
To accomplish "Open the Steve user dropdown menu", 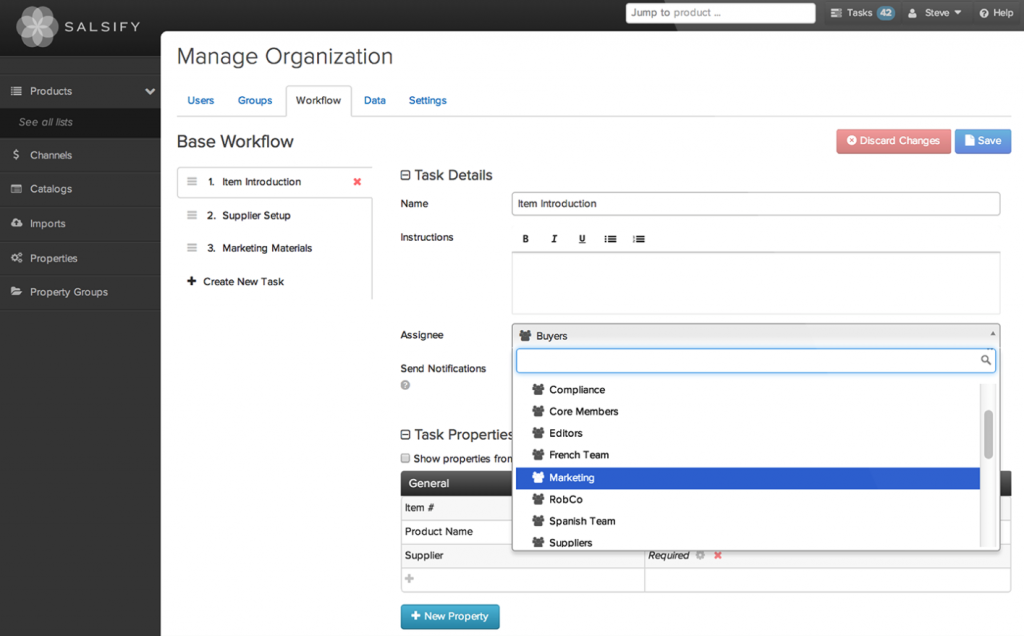I will point(935,13).
